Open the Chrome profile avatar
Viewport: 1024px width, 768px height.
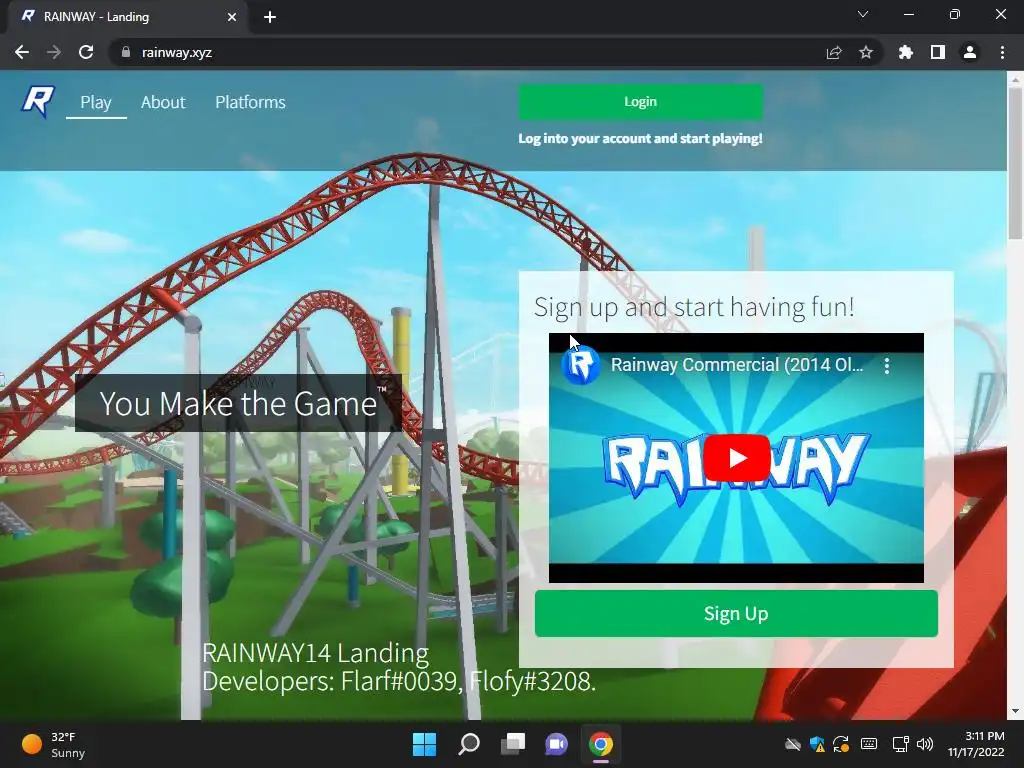970,52
